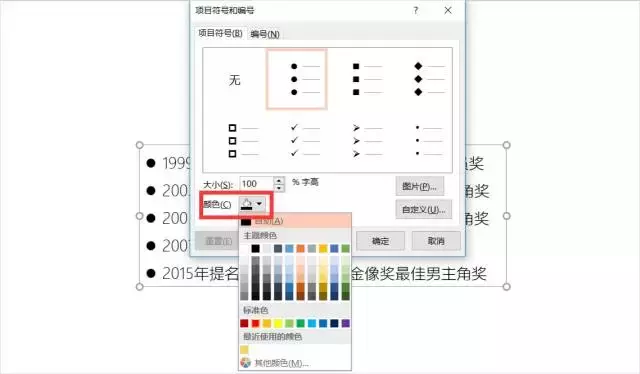Open the 颜色(C) color dropdown arrow

point(259,204)
